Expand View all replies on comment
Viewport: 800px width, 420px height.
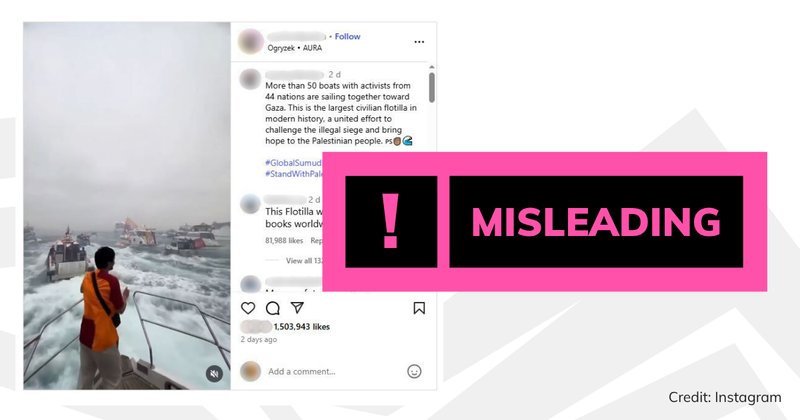(304, 260)
